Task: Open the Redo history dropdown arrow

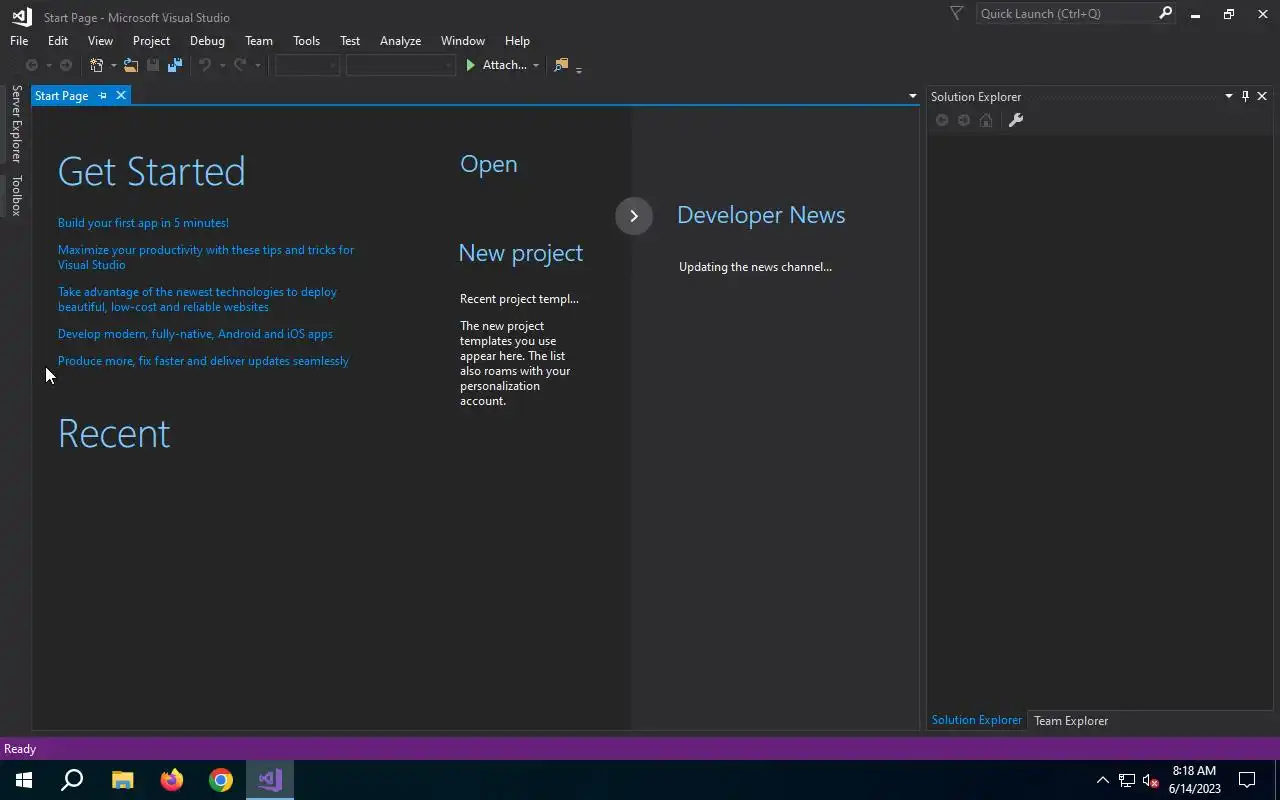Action: [x=257, y=66]
